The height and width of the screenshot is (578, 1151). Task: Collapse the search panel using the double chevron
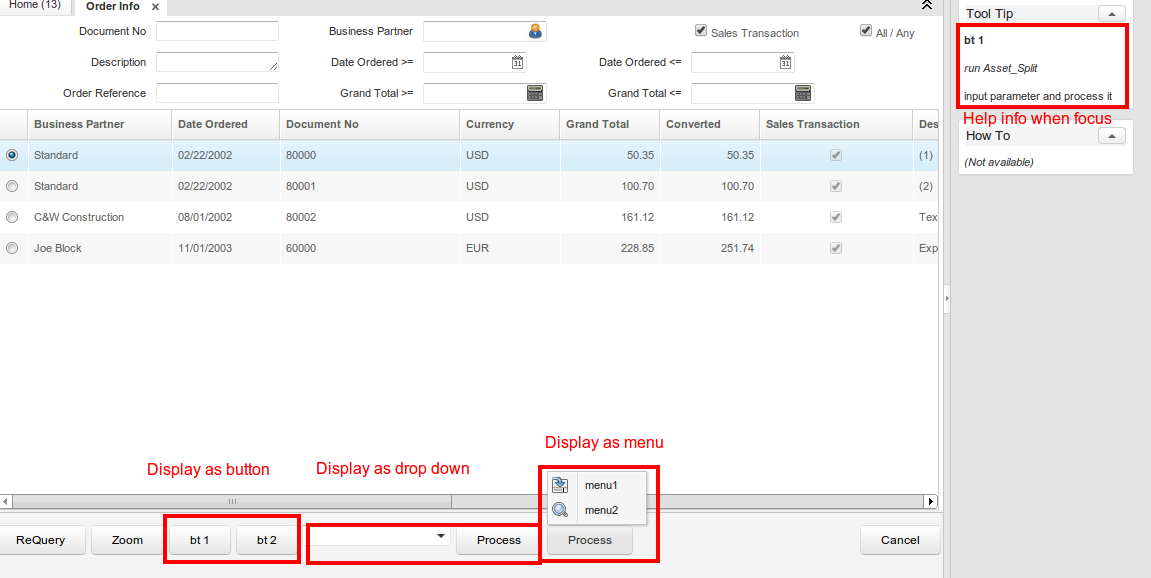[x=926, y=6]
